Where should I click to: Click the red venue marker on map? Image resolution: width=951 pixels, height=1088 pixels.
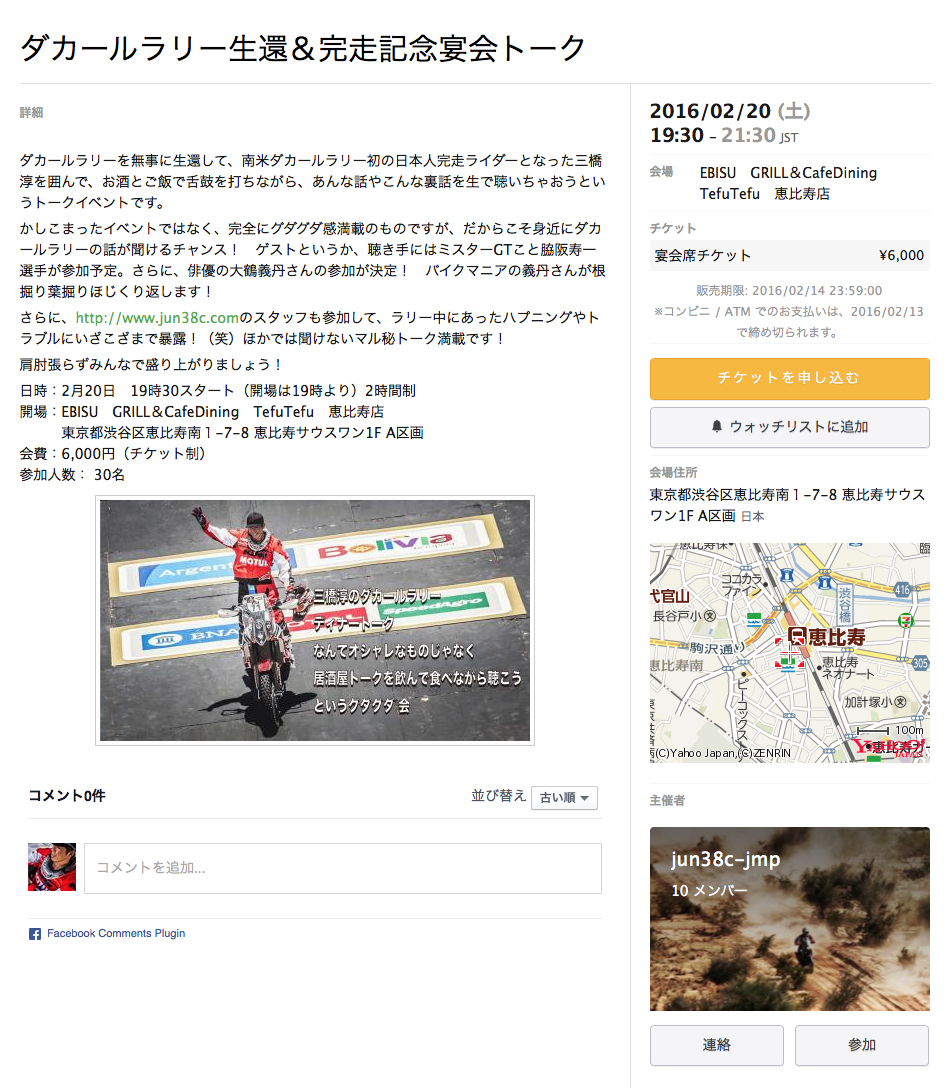tap(789, 654)
